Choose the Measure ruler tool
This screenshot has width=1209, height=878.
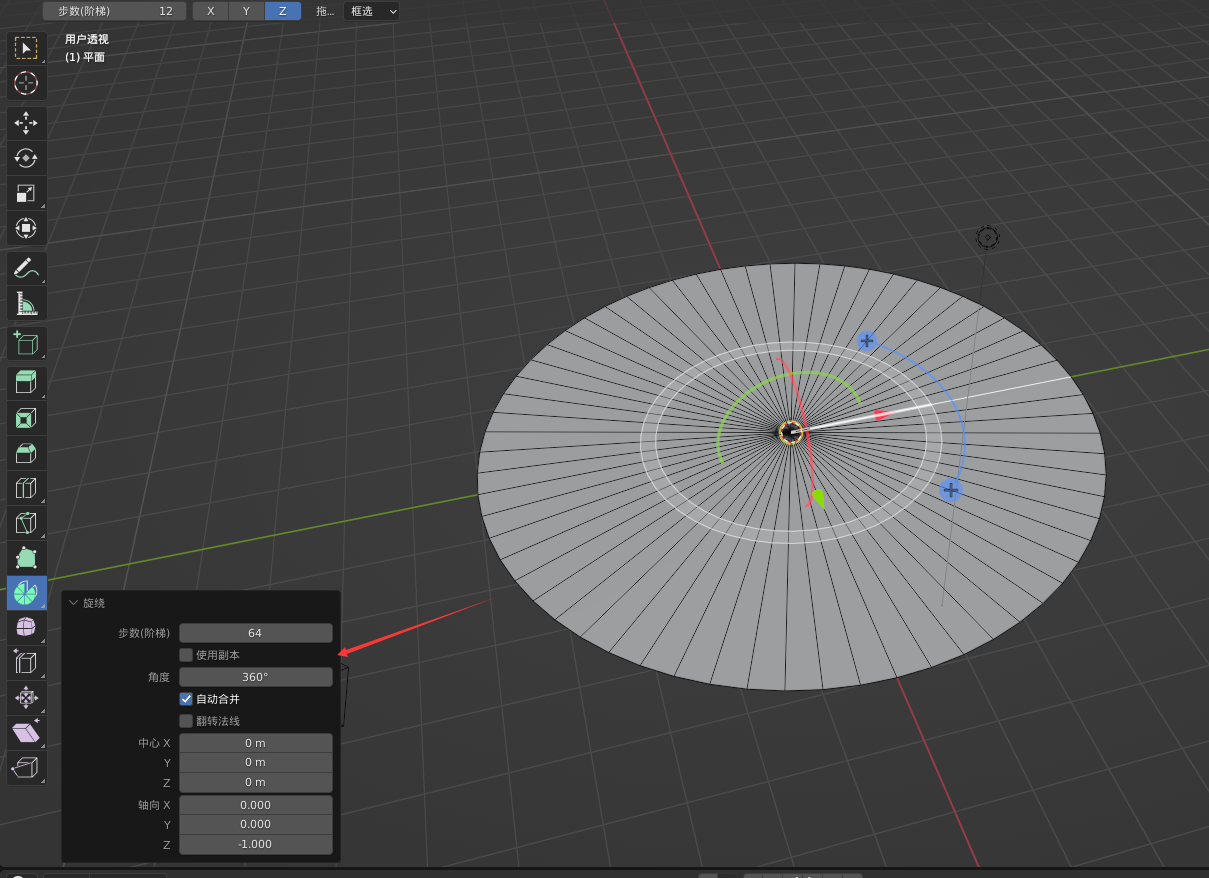26,303
